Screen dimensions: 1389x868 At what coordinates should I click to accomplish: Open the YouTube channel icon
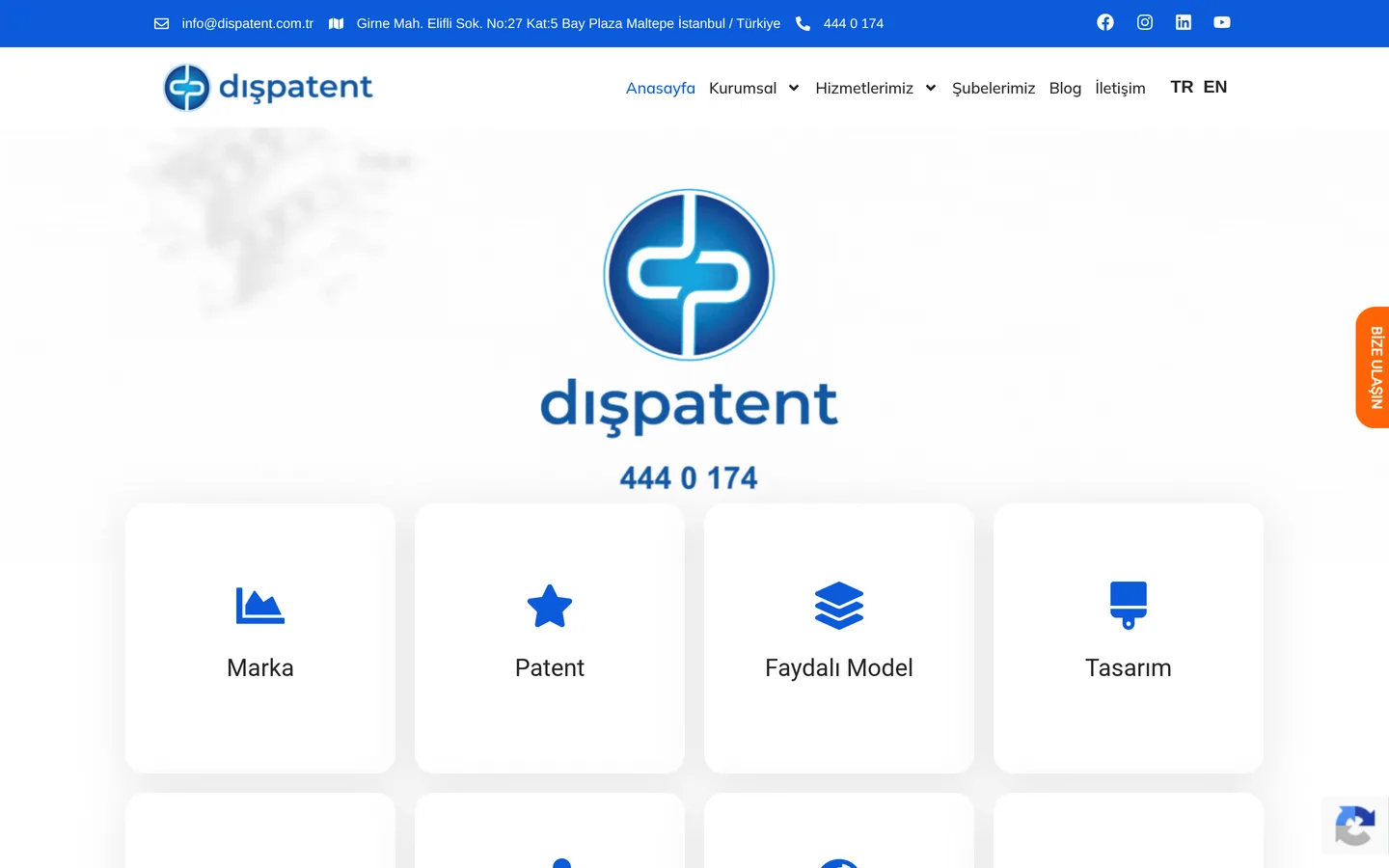[1222, 22]
